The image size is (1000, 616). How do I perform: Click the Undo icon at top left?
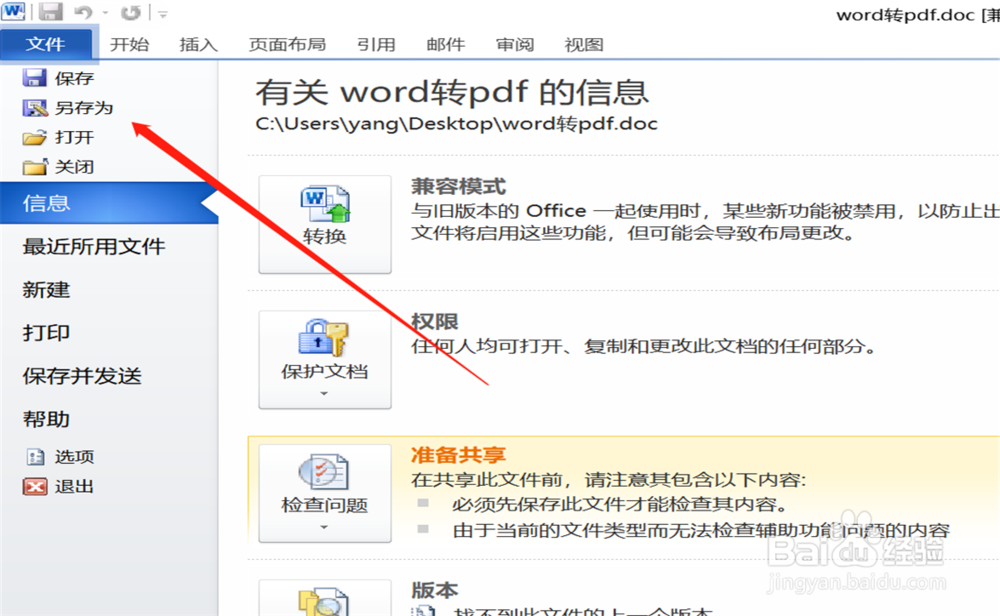point(82,11)
